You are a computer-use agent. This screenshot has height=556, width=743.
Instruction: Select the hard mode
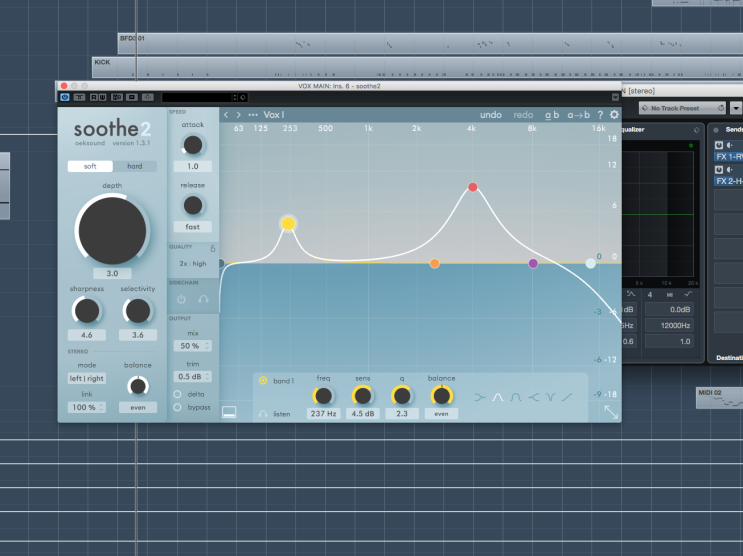(135, 166)
